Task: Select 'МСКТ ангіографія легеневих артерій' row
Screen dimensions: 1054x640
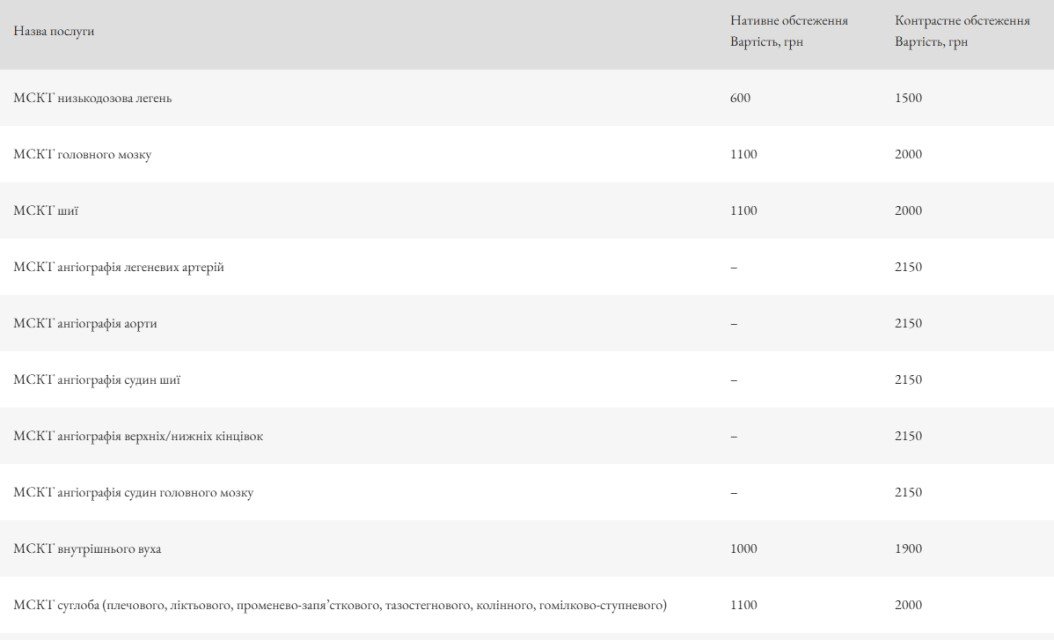Action: (x=119, y=267)
